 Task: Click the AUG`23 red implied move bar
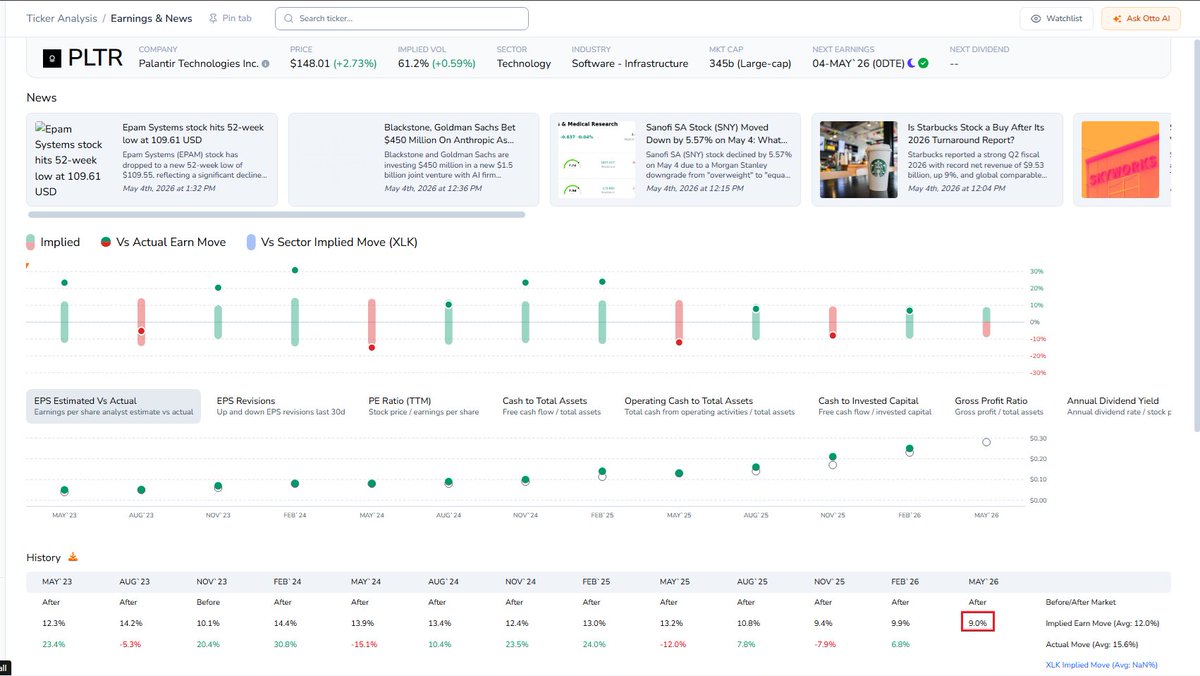[141, 322]
